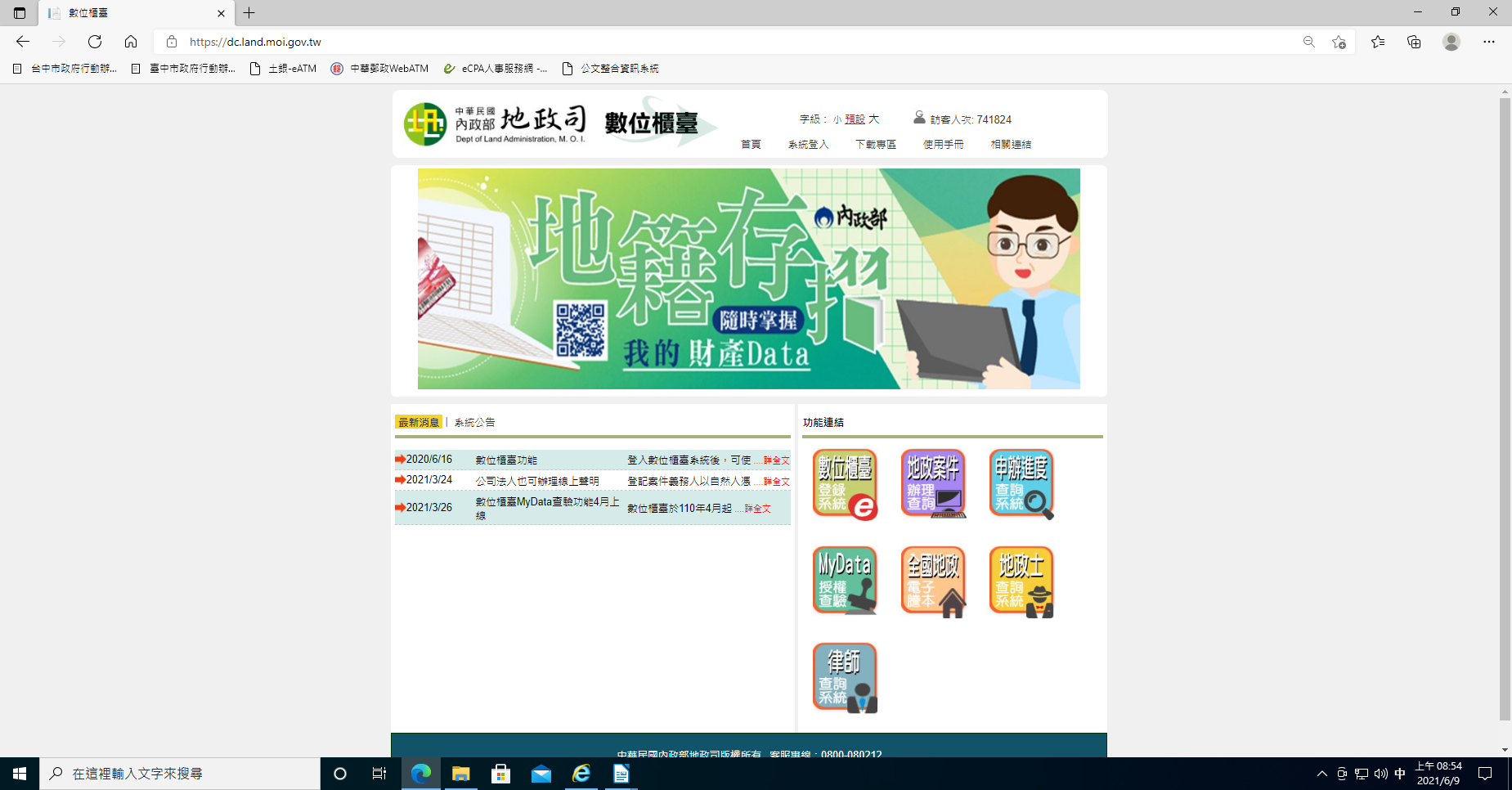
Task: Open the 地政案件 辦理查詢 icon
Action: click(933, 484)
